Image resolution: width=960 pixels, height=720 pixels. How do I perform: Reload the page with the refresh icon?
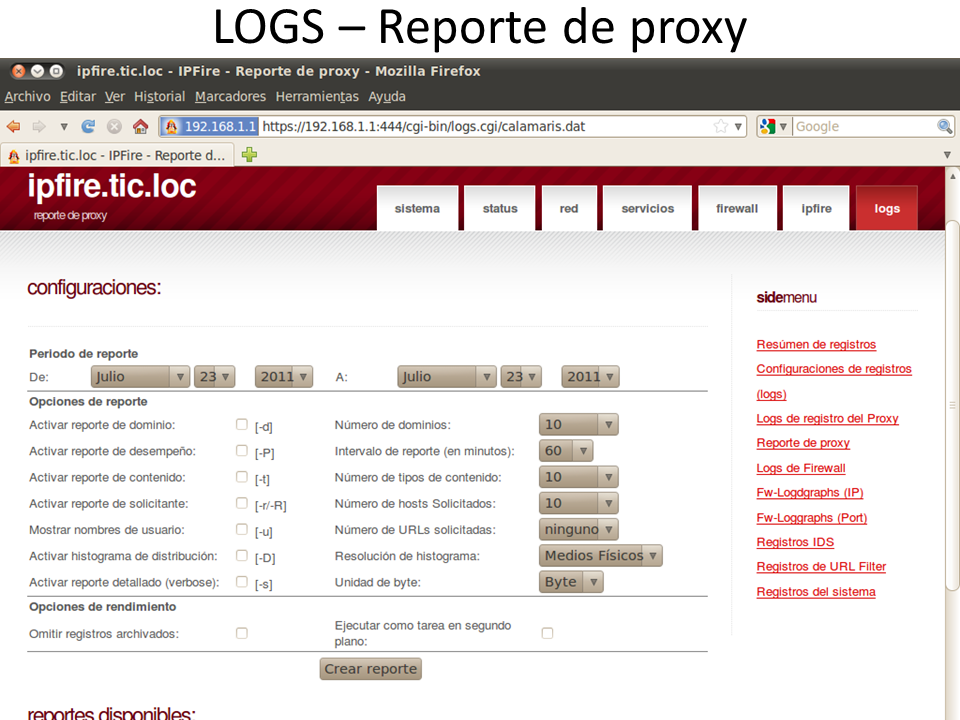pyautogui.click(x=88, y=127)
